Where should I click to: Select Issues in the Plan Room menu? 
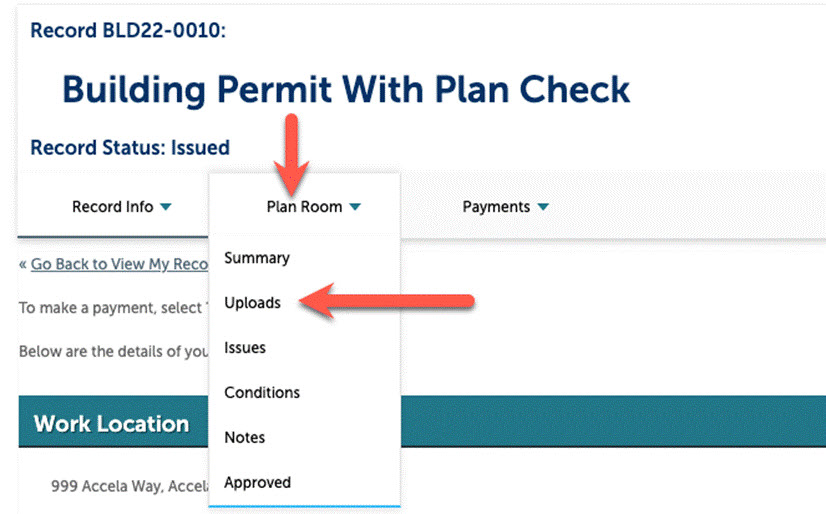[245, 348]
